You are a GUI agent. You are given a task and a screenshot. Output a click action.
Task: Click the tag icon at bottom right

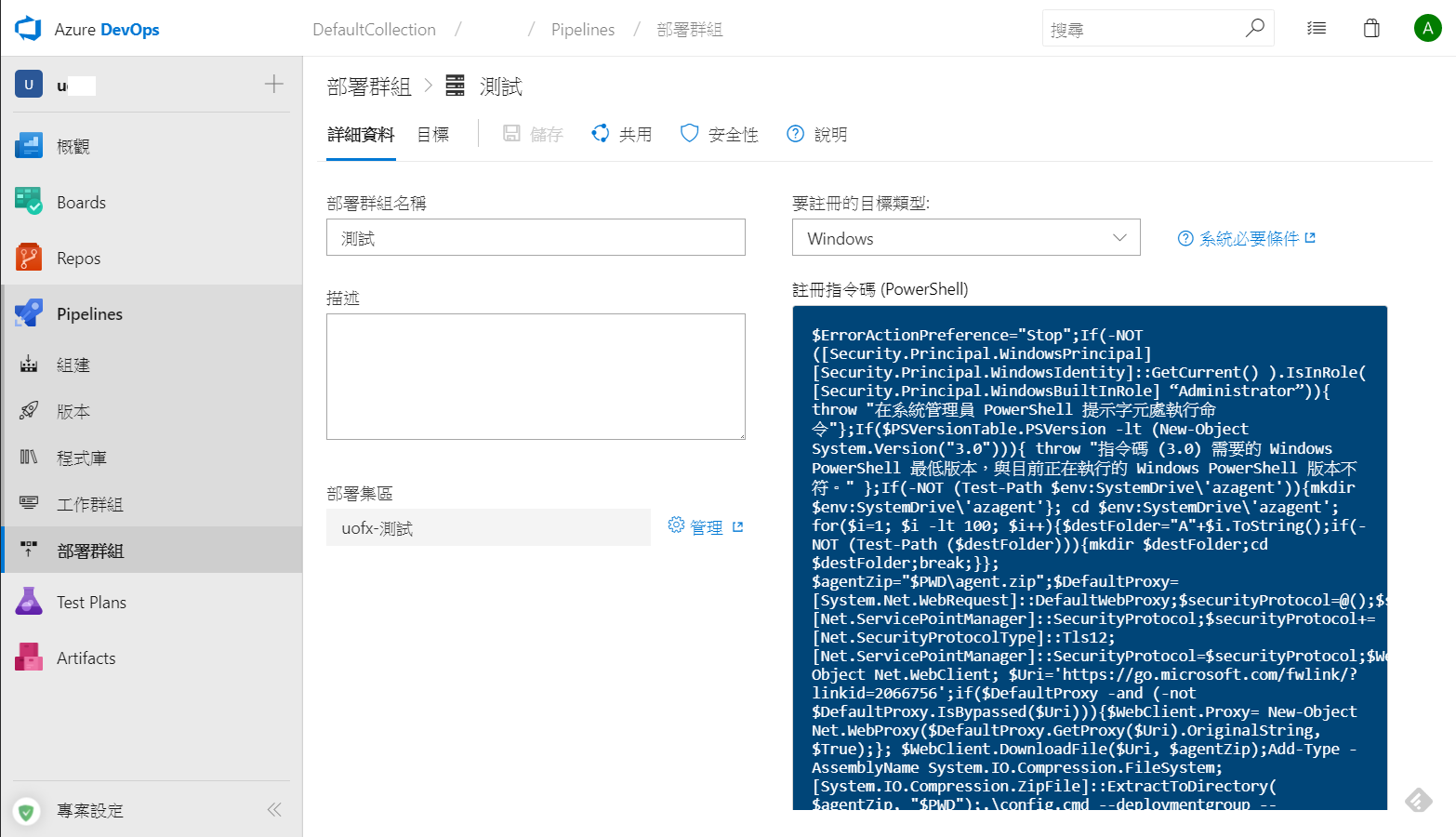(x=1419, y=800)
